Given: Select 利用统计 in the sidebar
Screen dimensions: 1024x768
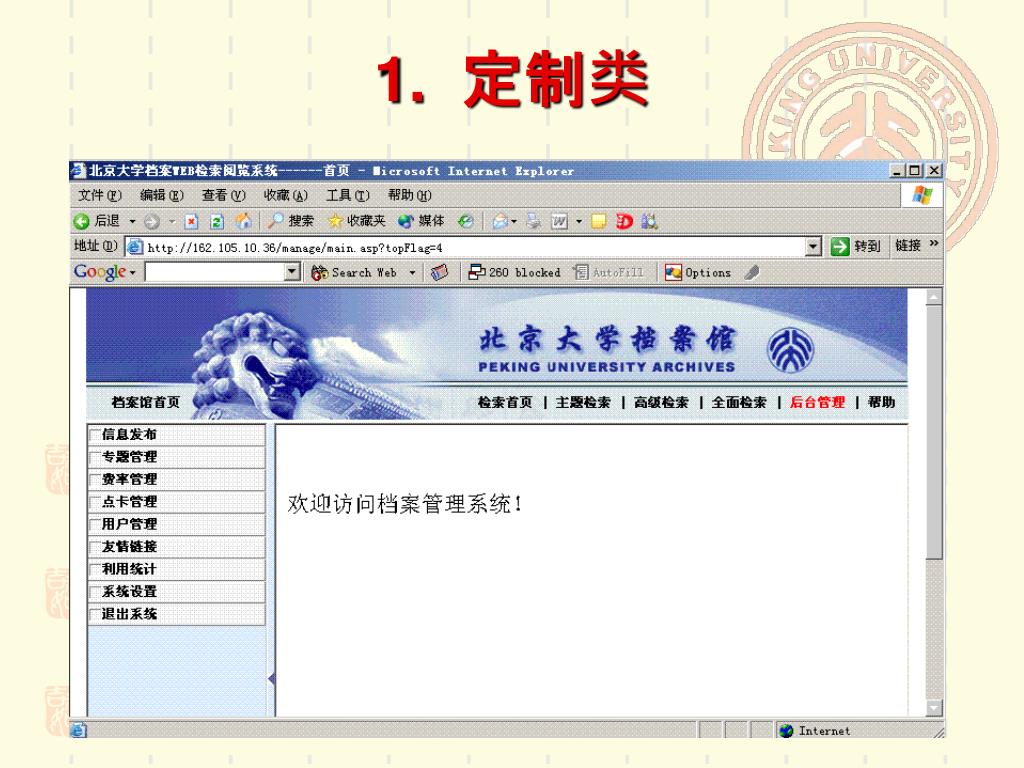Looking at the screenshot, I should coord(176,569).
